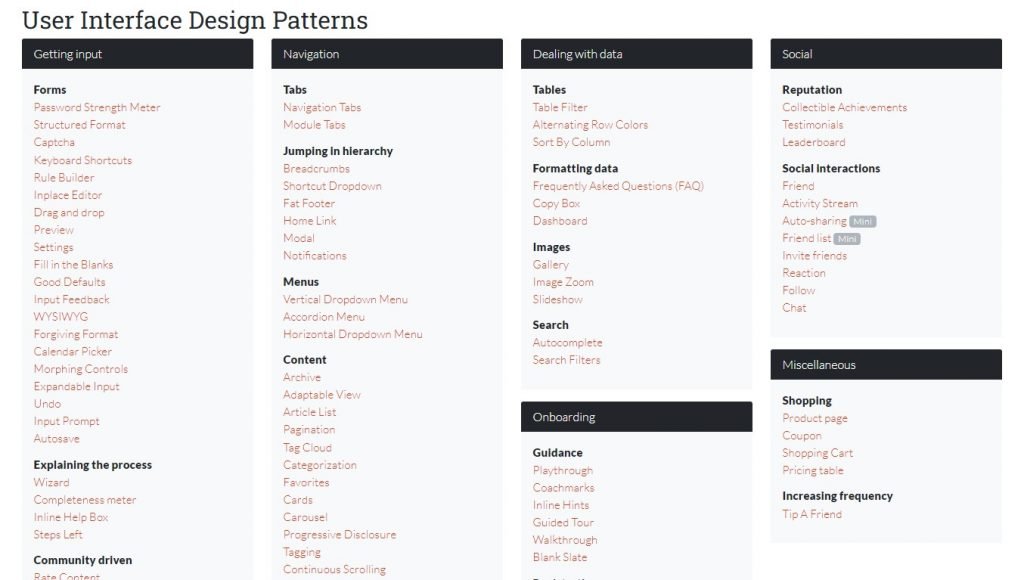
Task: Open the Collectible Achievements pattern
Action: point(844,107)
